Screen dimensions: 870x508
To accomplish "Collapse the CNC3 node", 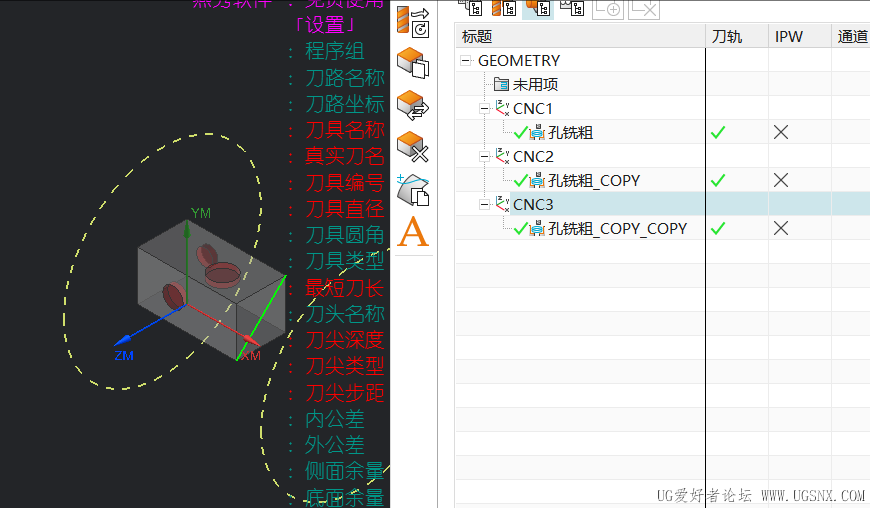I will (485, 205).
